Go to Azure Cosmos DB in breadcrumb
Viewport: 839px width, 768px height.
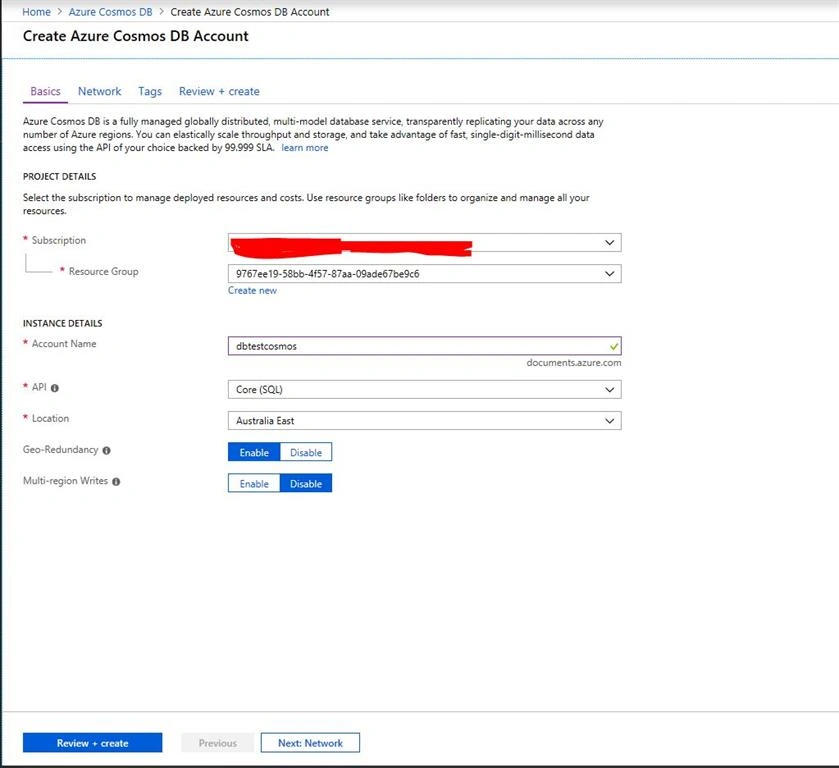click(110, 12)
